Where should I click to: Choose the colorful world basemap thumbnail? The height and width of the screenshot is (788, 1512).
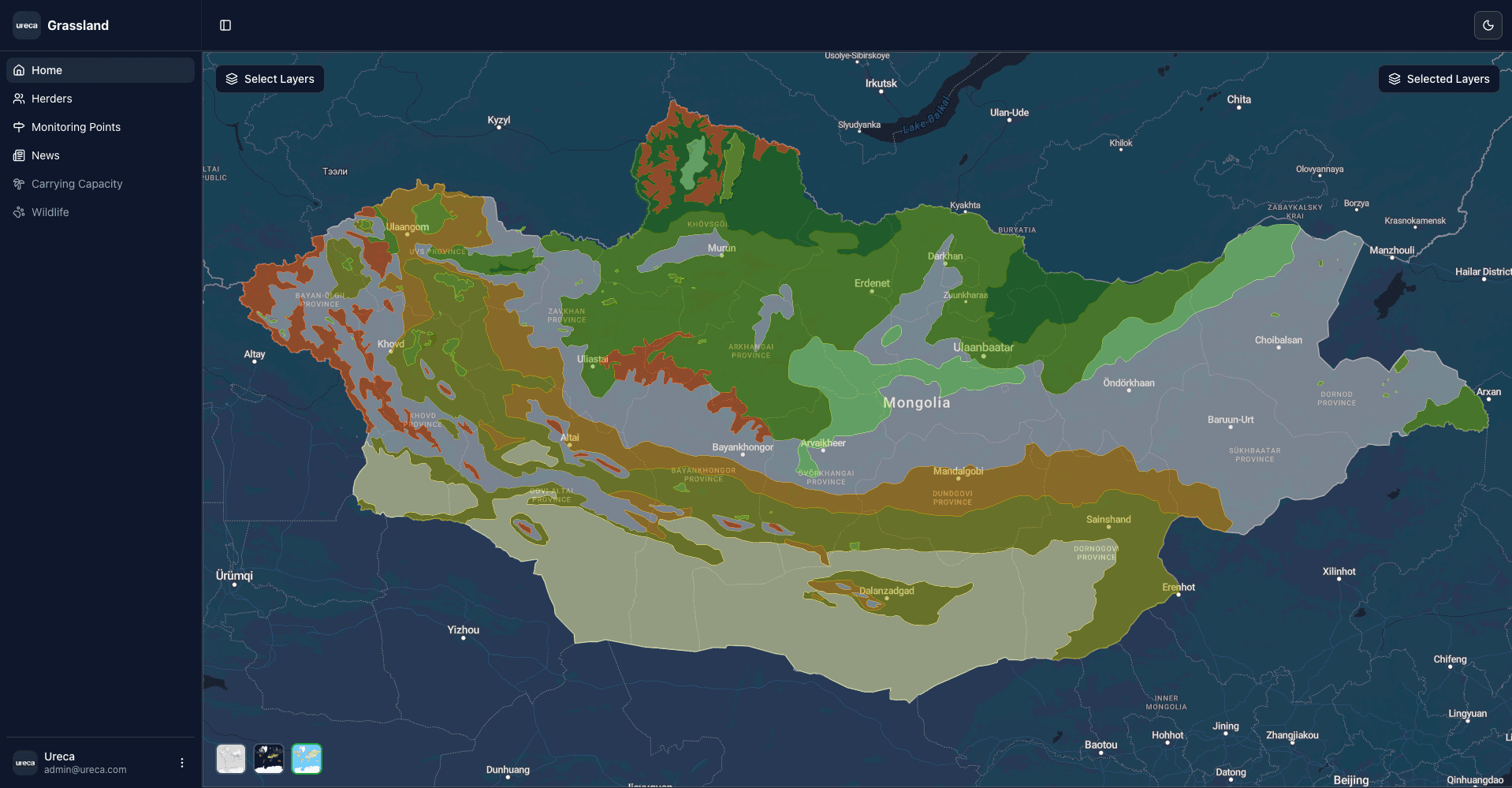click(307, 759)
